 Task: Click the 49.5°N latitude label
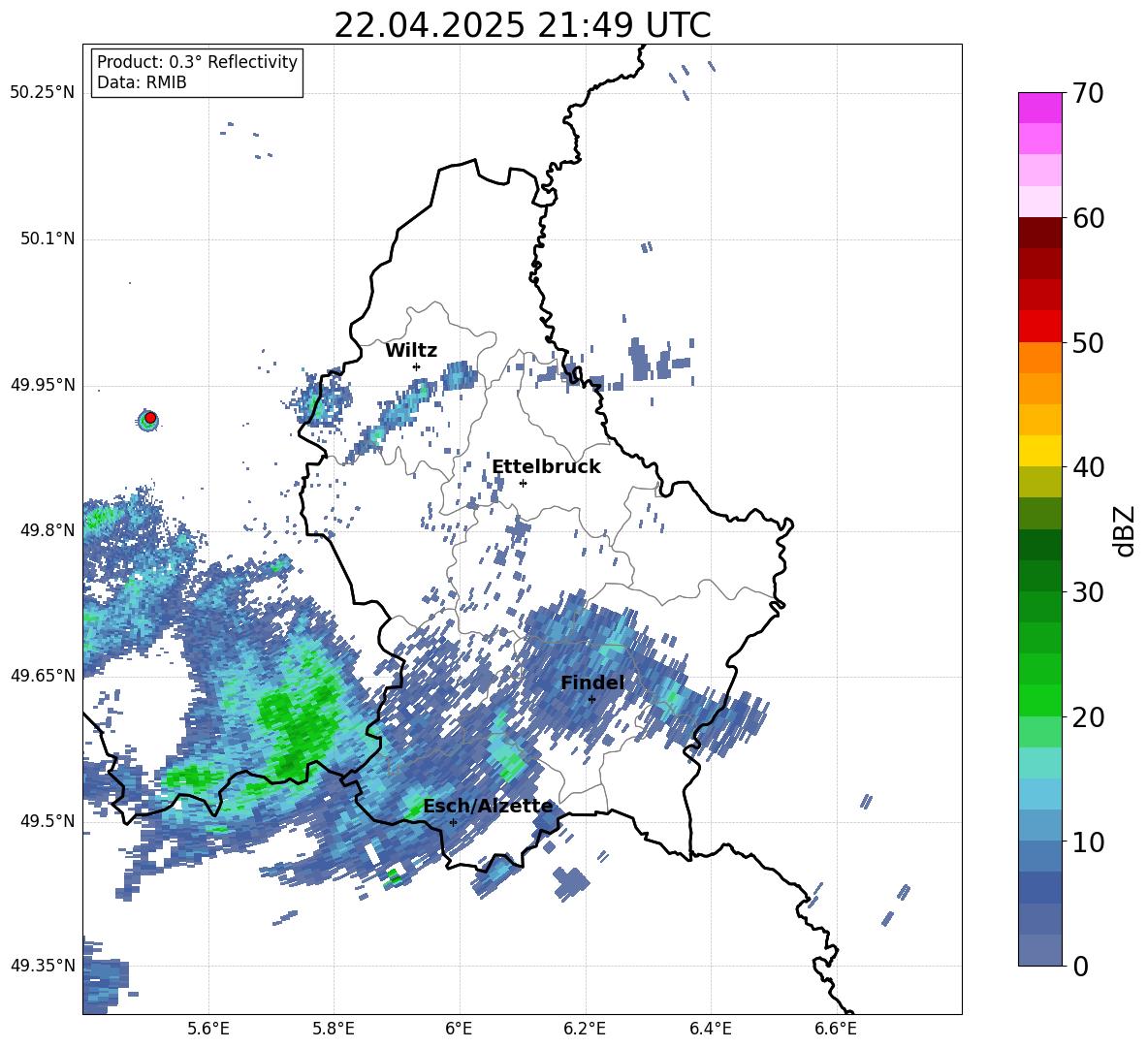pyautogui.click(x=48, y=820)
